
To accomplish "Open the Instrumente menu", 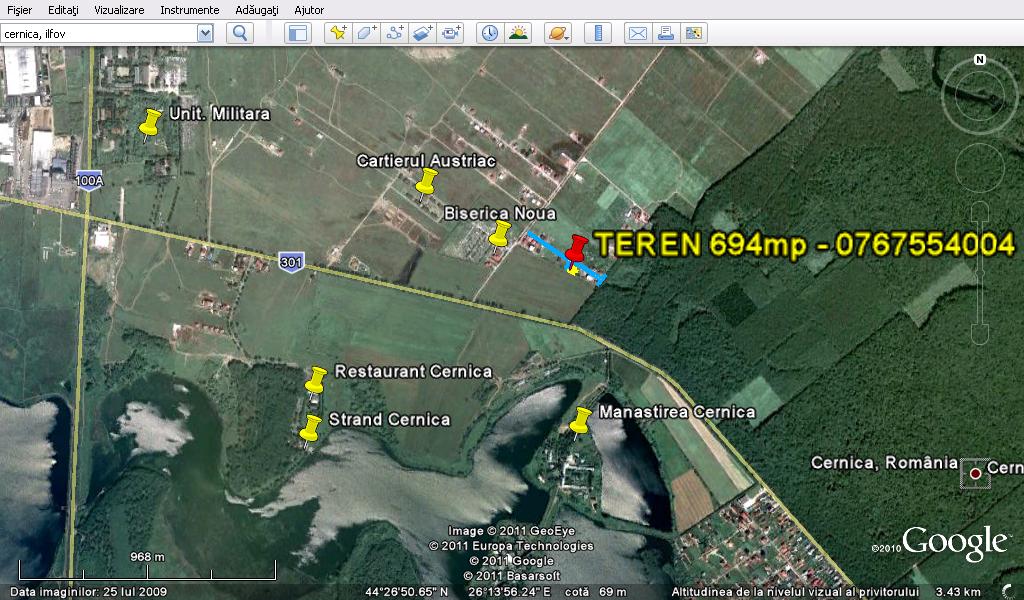I will pyautogui.click(x=189, y=10).
